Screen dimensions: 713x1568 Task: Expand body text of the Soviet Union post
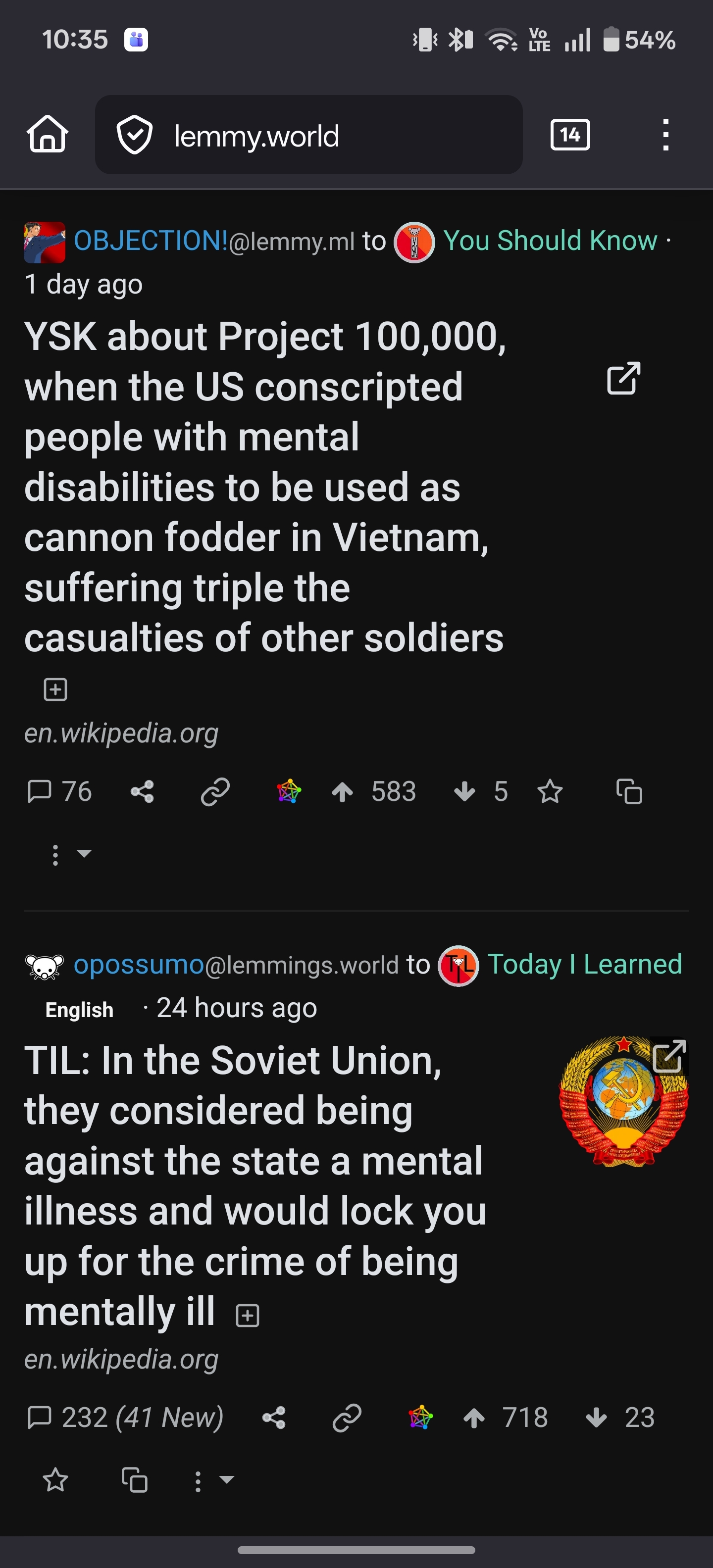pyautogui.click(x=247, y=1316)
